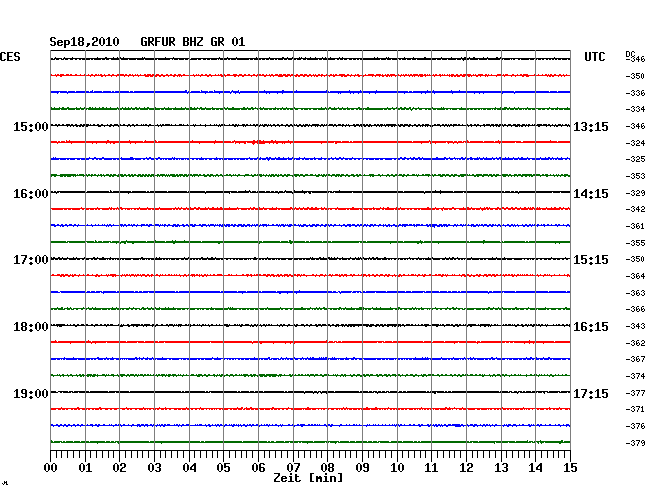Screen dimensions: 650x494
Task: Click the UTC column header
Action: (x=594, y=57)
